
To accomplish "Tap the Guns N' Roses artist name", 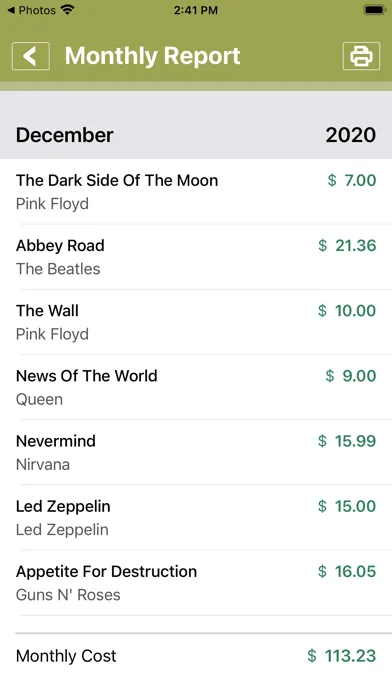I will [x=68, y=595].
